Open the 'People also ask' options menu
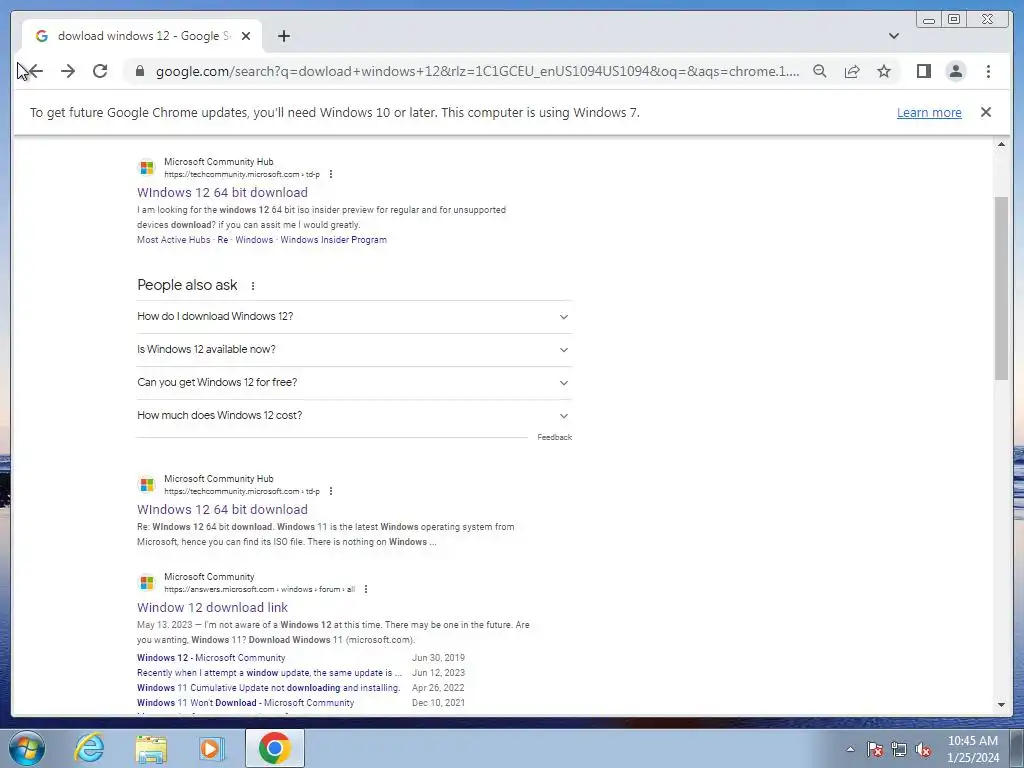 click(253, 285)
